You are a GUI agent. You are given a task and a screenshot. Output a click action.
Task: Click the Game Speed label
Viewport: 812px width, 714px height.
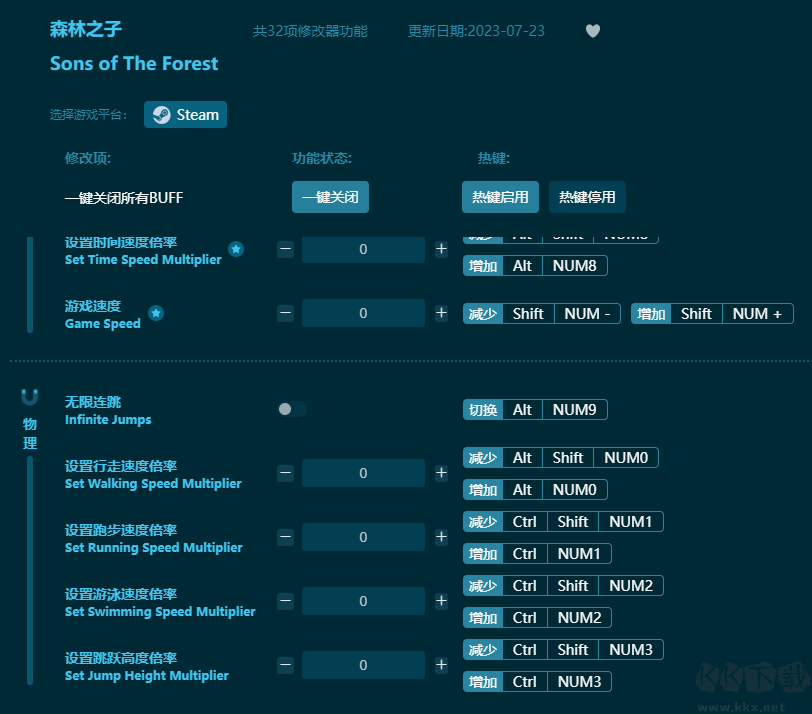[103, 324]
